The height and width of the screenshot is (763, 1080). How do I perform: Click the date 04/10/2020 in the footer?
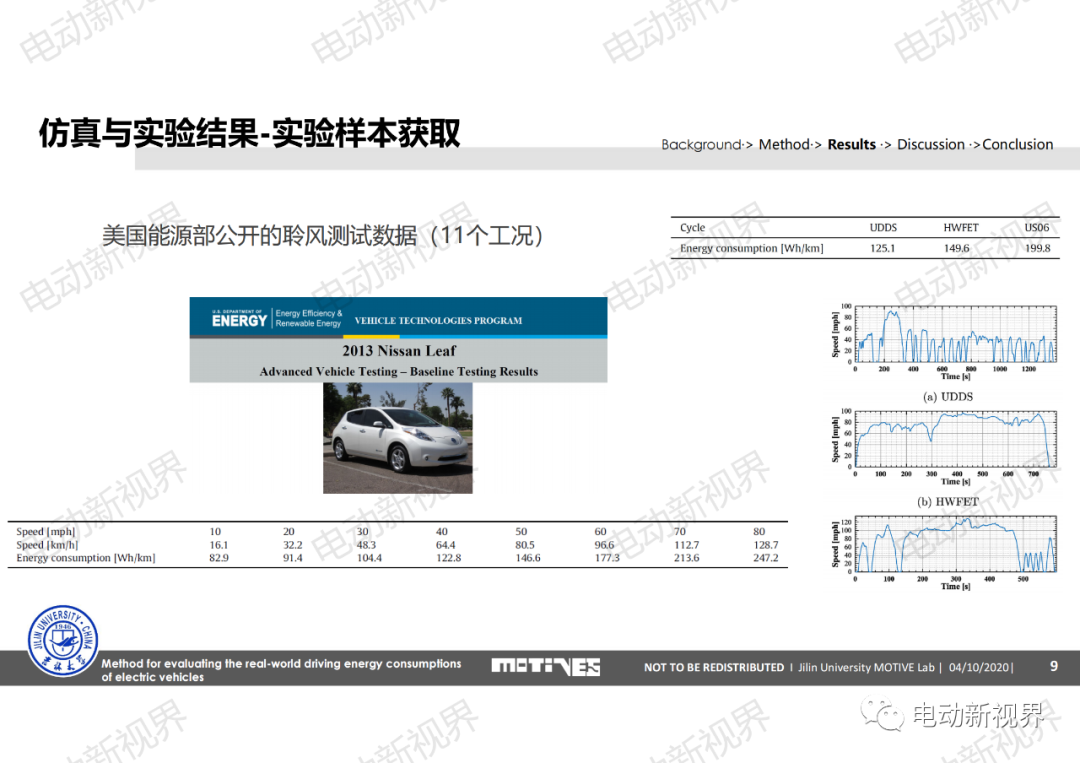pyautogui.click(x=979, y=667)
